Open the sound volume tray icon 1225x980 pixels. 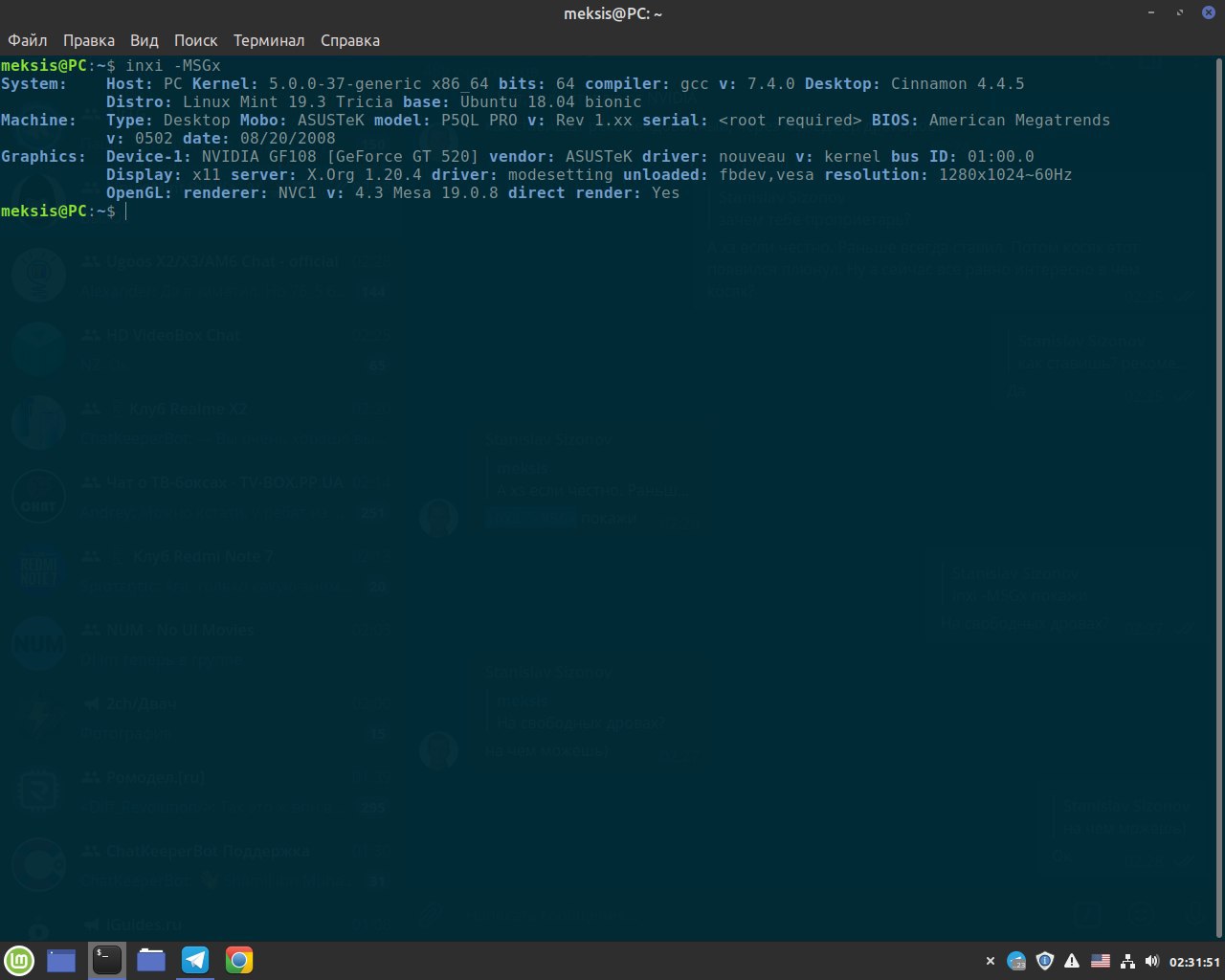(1152, 961)
